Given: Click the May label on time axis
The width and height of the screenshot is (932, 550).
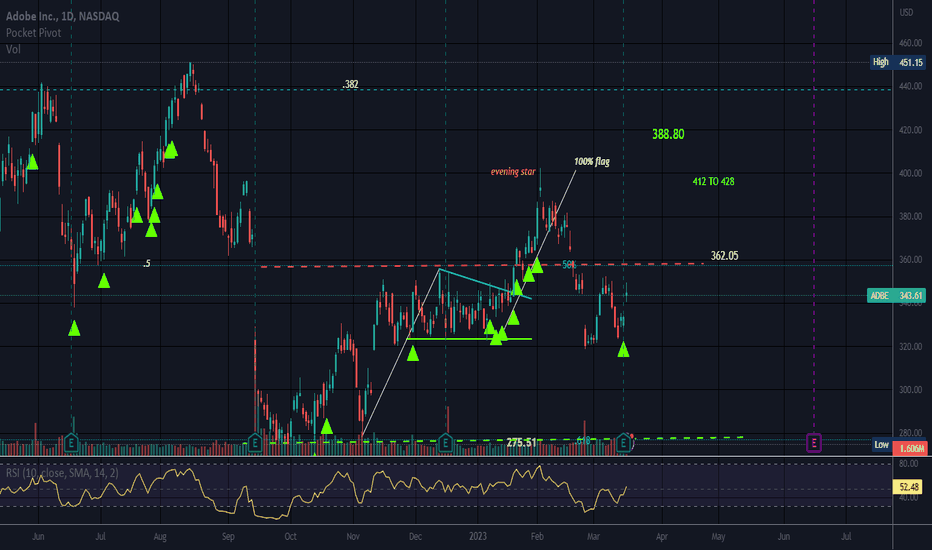Looking at the screenshot, I should pyautogui.click(x=718, y=536).
